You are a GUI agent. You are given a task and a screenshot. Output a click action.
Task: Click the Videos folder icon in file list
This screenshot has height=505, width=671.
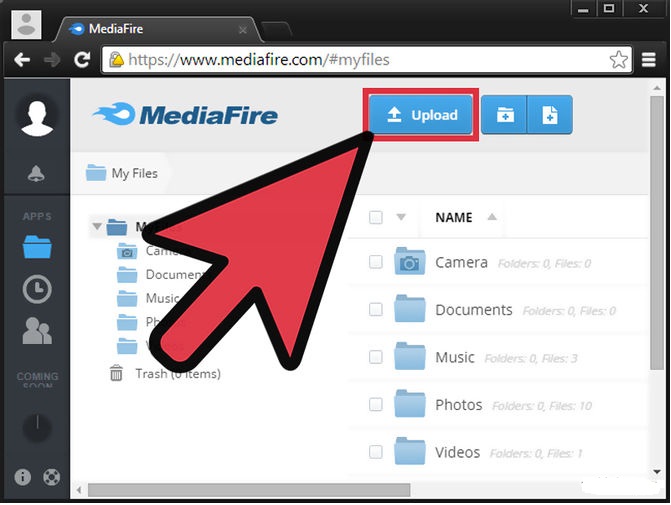click(410, 451)
